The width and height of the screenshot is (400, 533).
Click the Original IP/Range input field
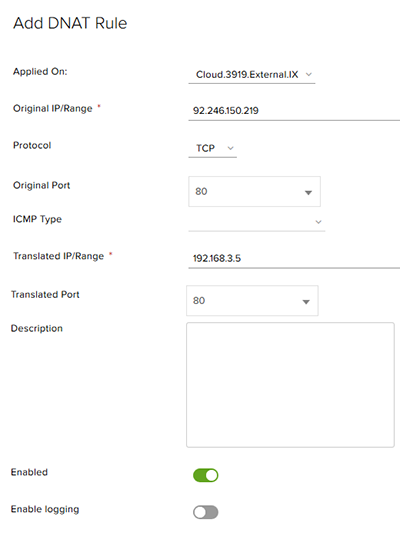click(294, 110)
